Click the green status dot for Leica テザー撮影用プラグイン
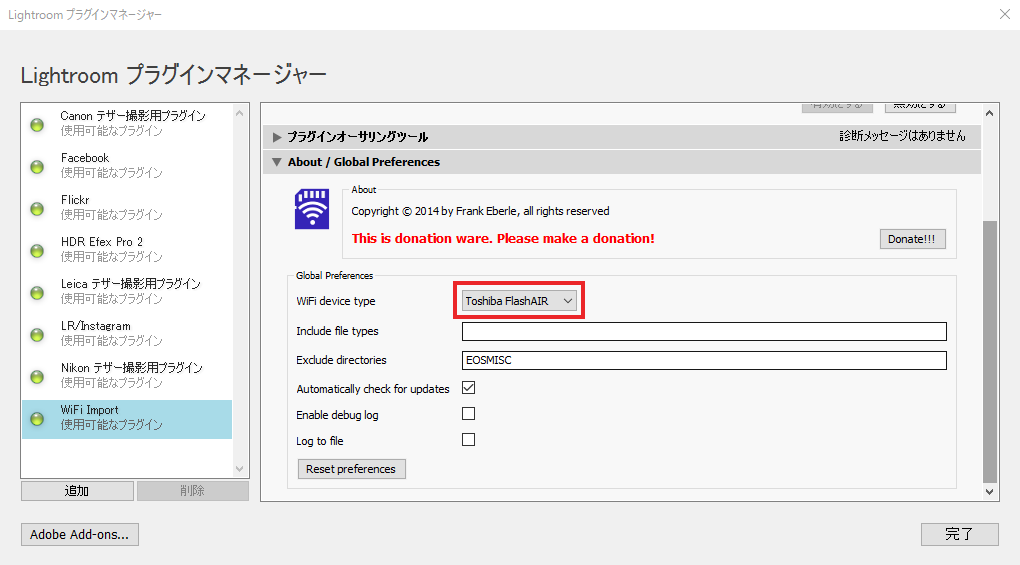Viewport: 1020px width, 565px height. [37, 293]
